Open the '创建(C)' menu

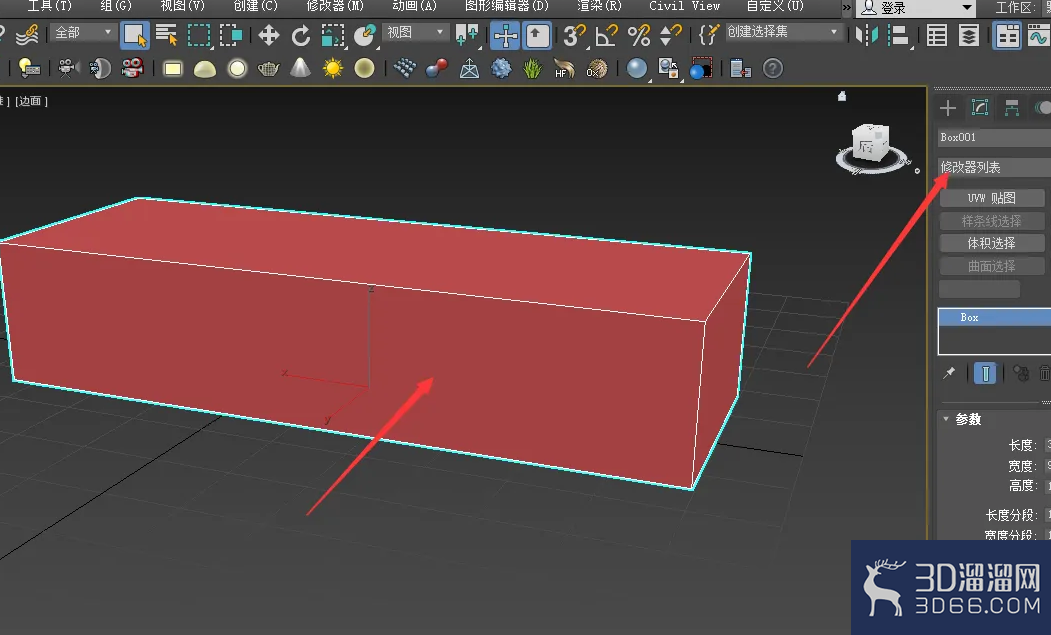[x=255, y=6]
